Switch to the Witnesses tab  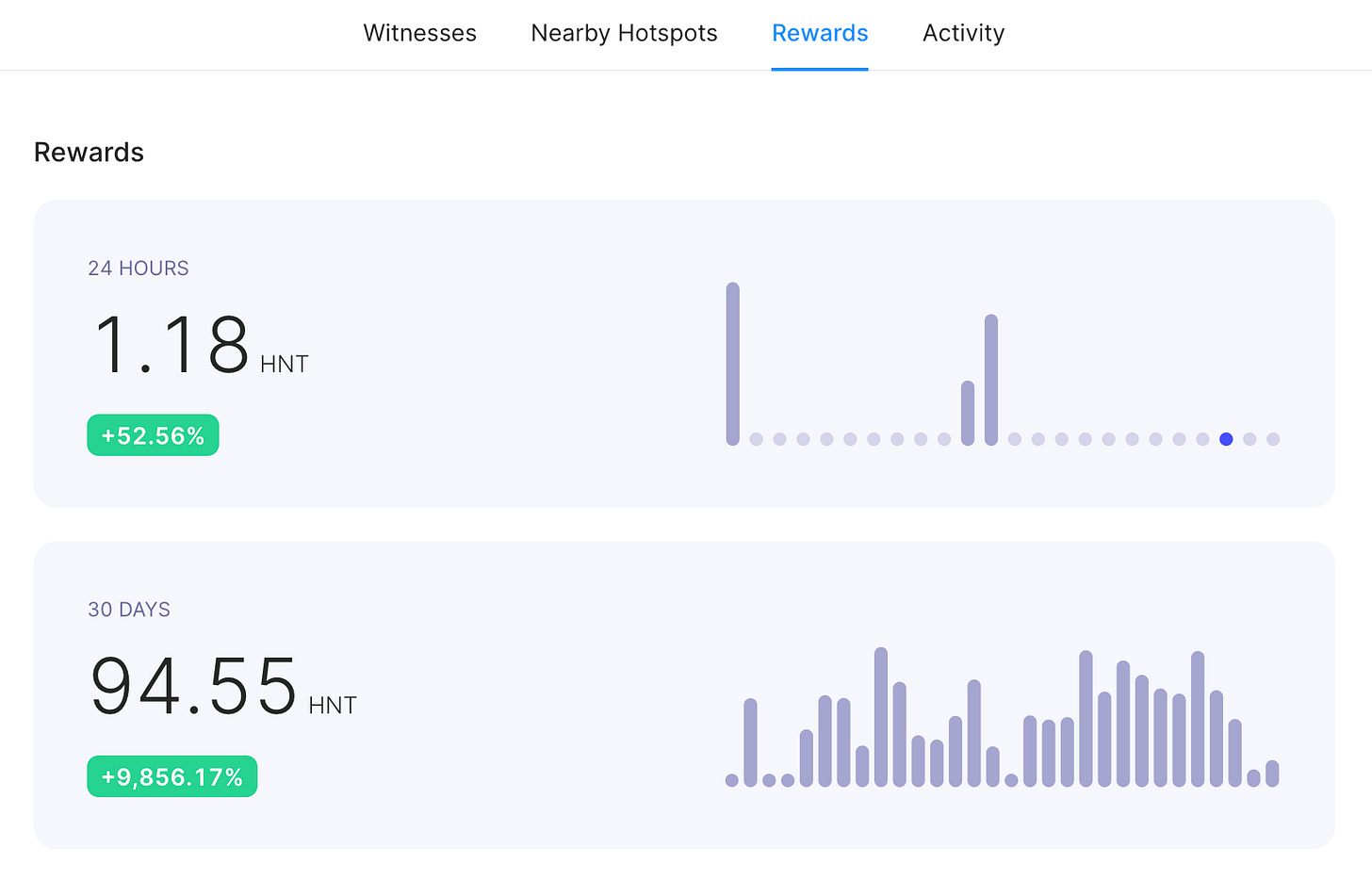tap(419, 33)
